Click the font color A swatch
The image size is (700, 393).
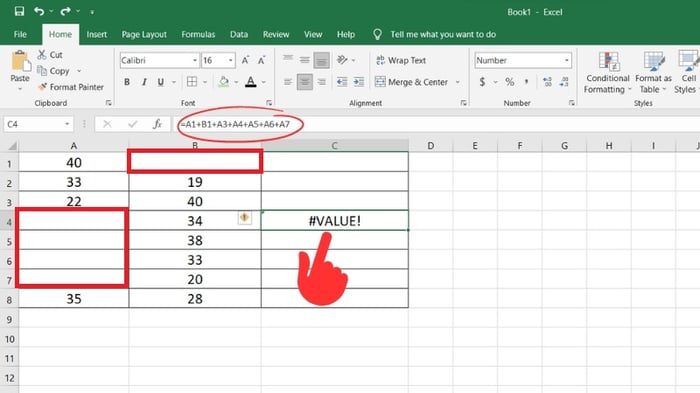tap(251, 82)
